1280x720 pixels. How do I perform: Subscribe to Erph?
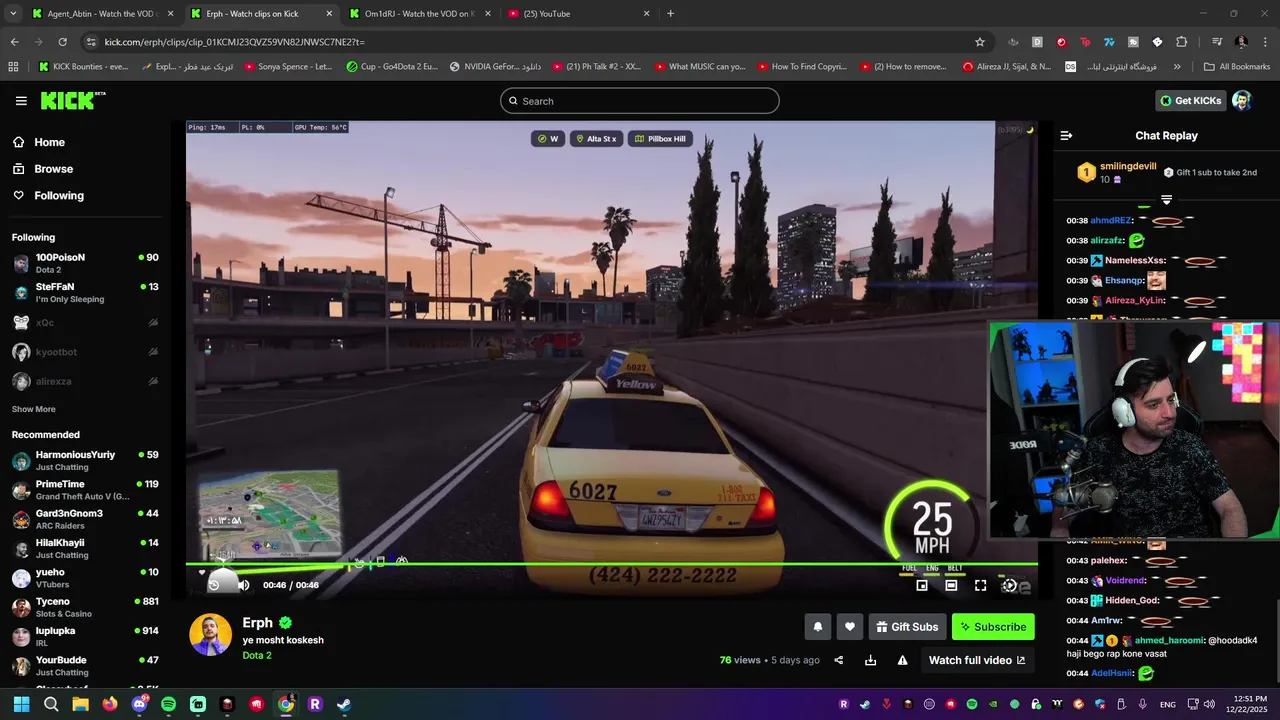pyautogui.click(x=993, y=627)
